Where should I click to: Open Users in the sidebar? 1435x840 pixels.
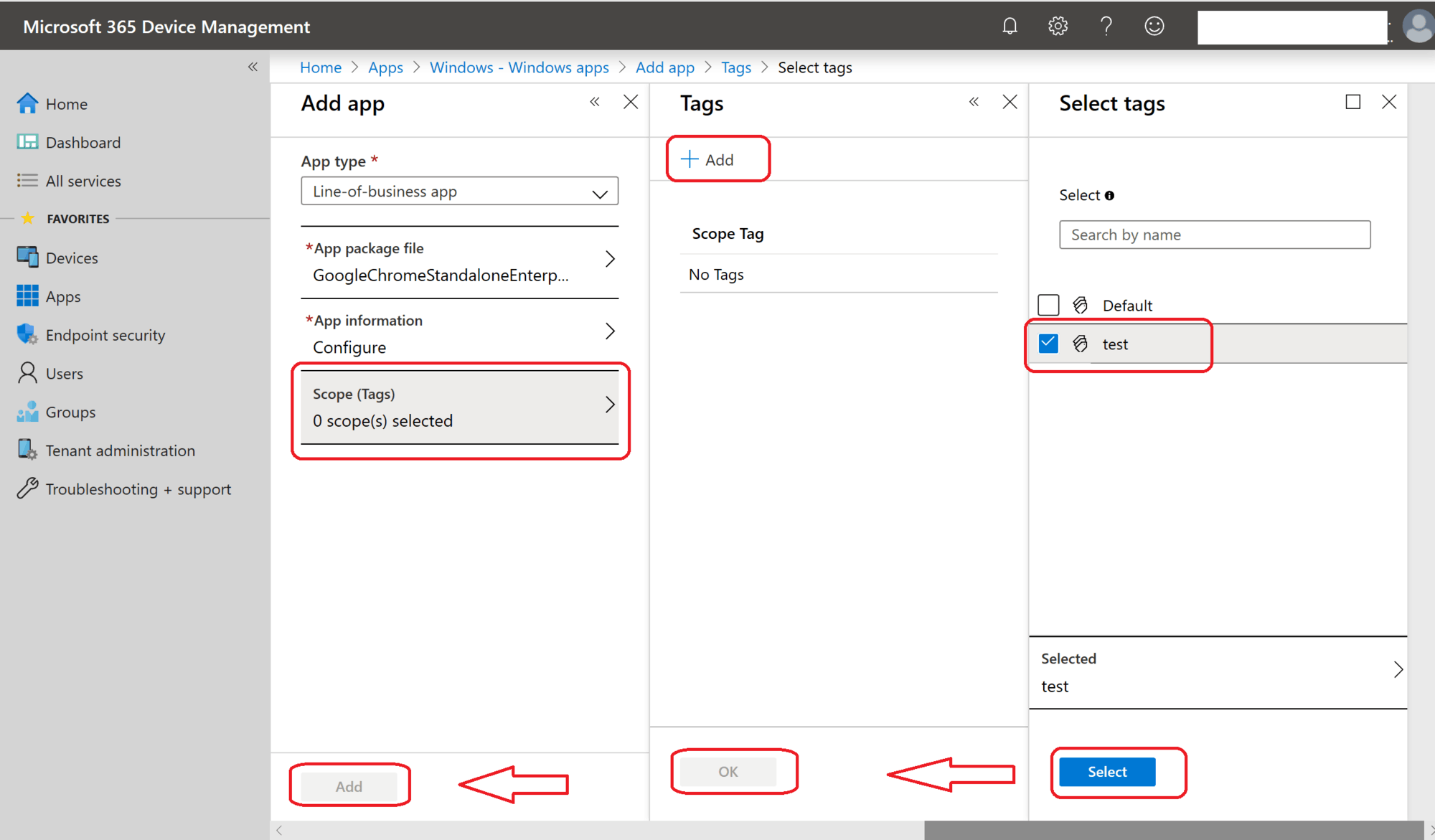(x=64, y=373)
